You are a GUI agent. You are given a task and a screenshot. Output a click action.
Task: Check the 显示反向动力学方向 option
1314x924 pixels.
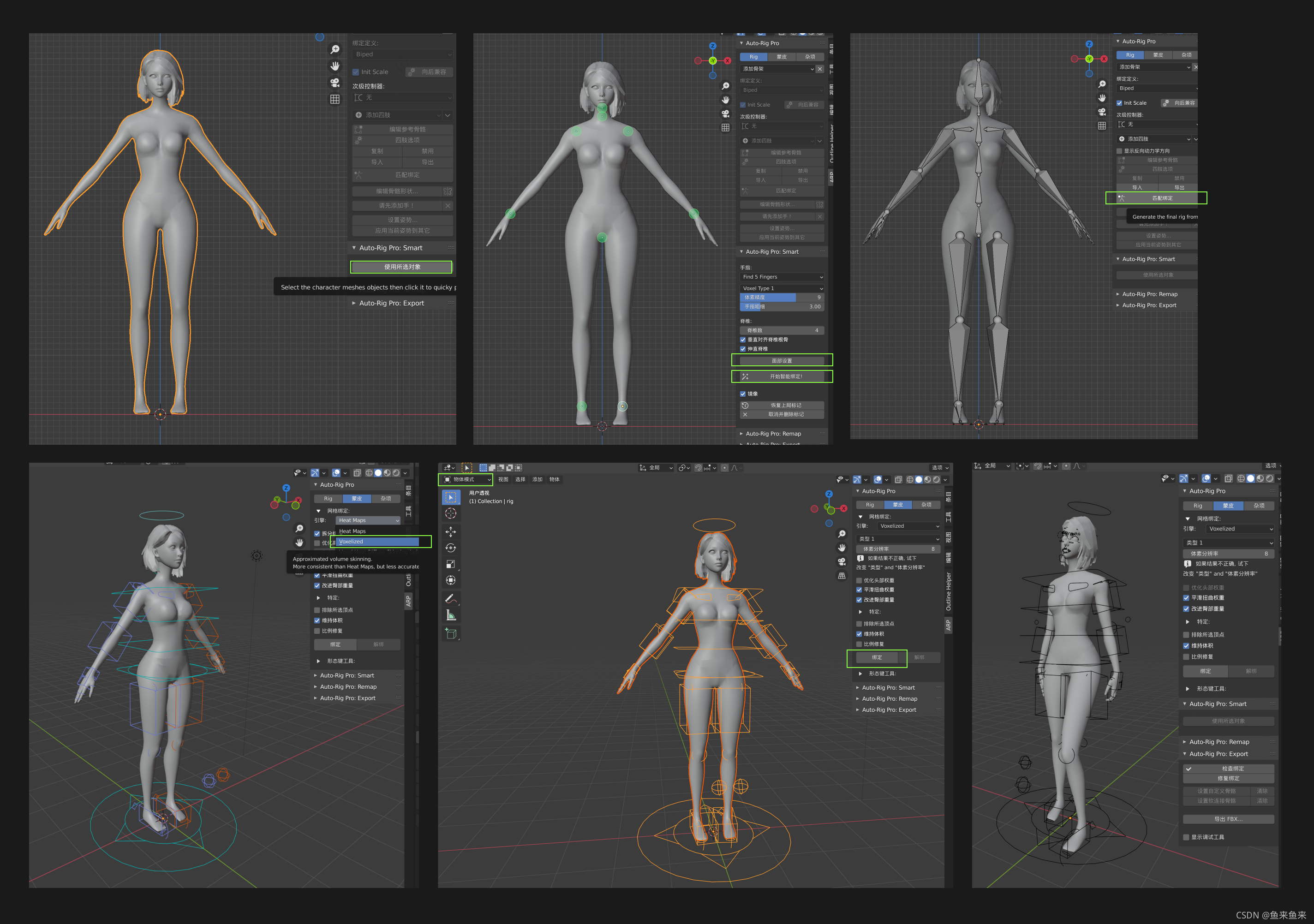(1119, 151)
